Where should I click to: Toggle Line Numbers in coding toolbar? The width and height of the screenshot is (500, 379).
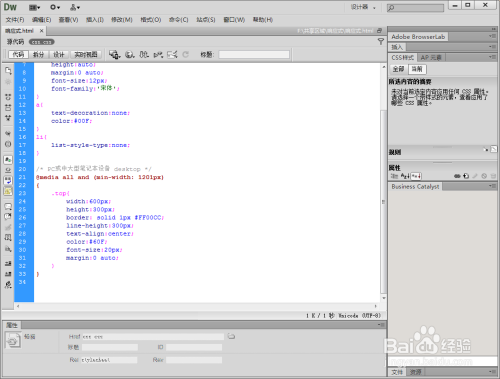[8, 160]
